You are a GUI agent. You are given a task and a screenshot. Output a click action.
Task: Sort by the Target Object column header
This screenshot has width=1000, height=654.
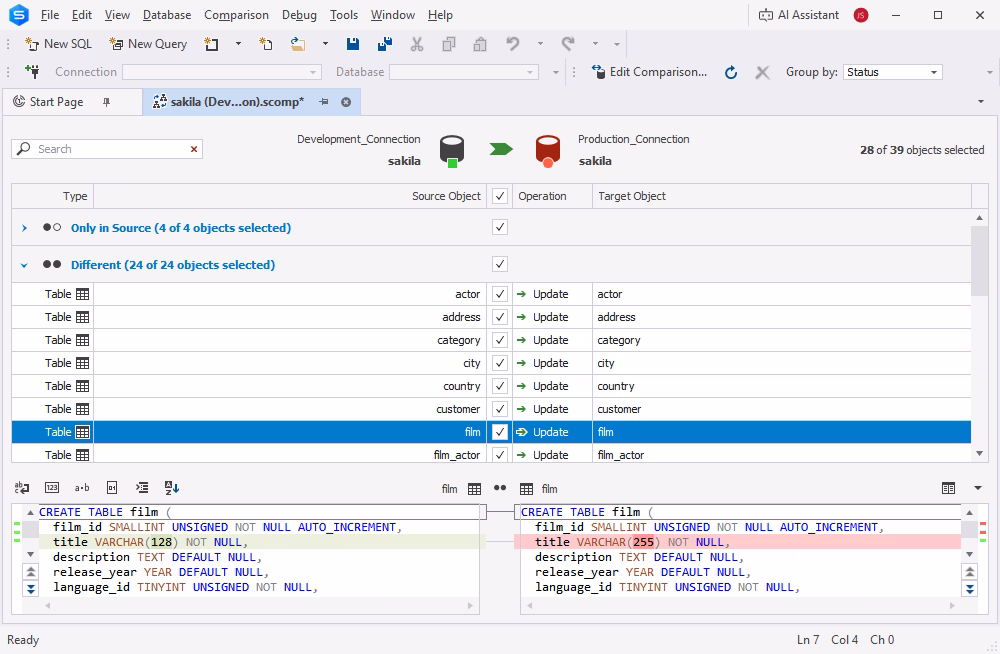tap(782, 196)
